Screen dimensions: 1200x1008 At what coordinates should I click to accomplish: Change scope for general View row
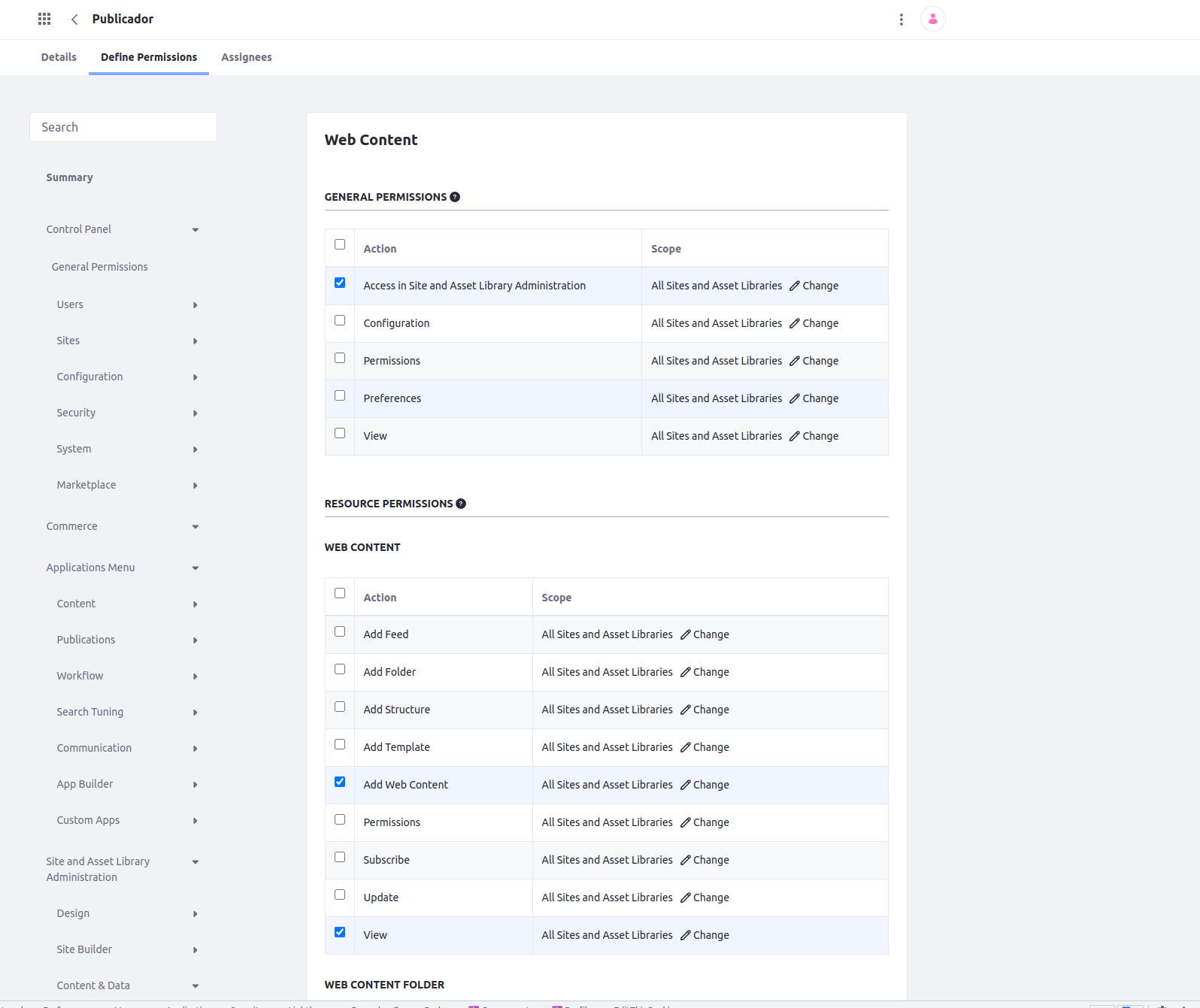coord(814,436)
